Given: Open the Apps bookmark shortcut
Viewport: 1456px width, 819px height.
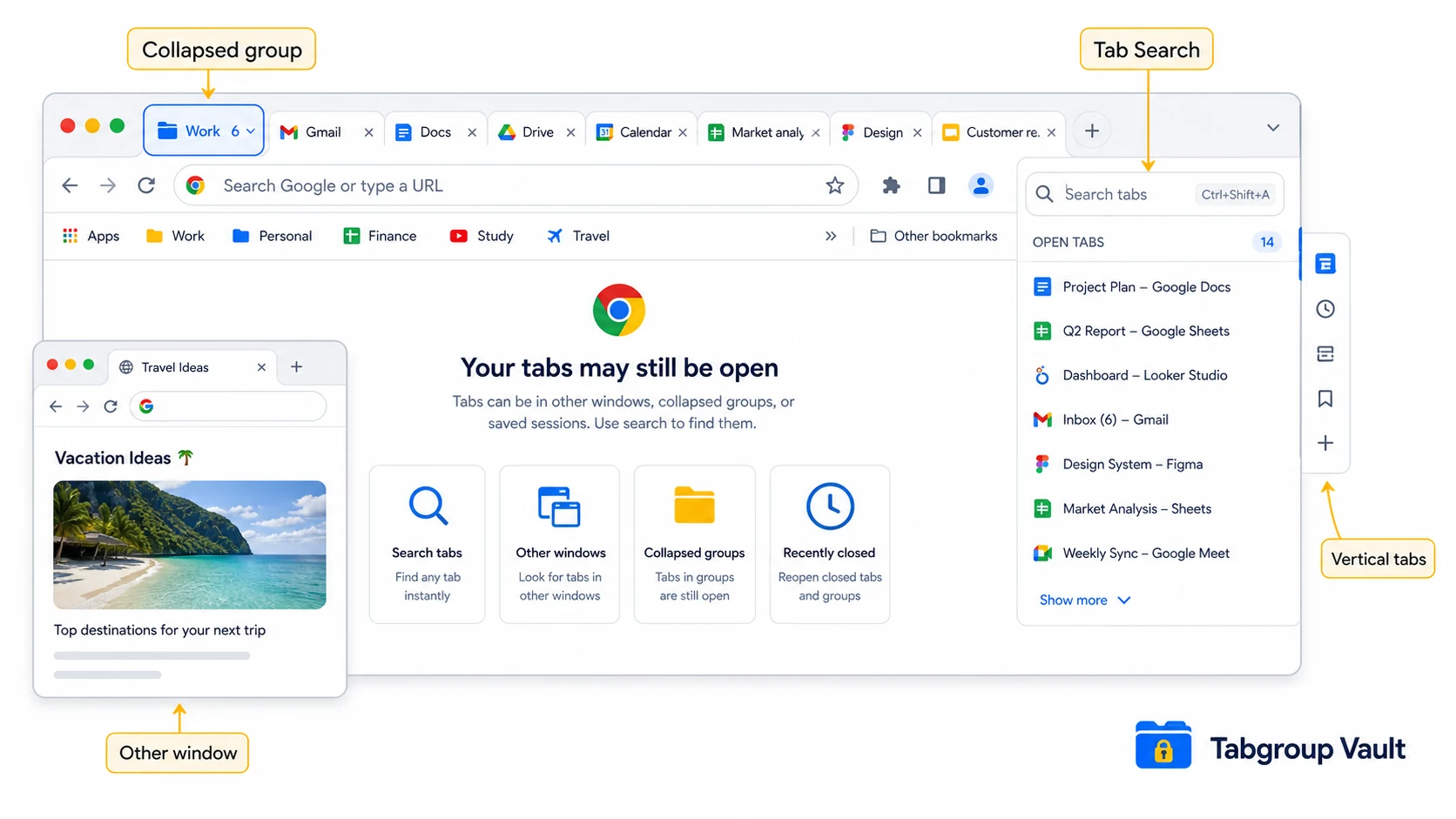Looking at the screenshot, I should pyautogui.click(x=91, y=236).
